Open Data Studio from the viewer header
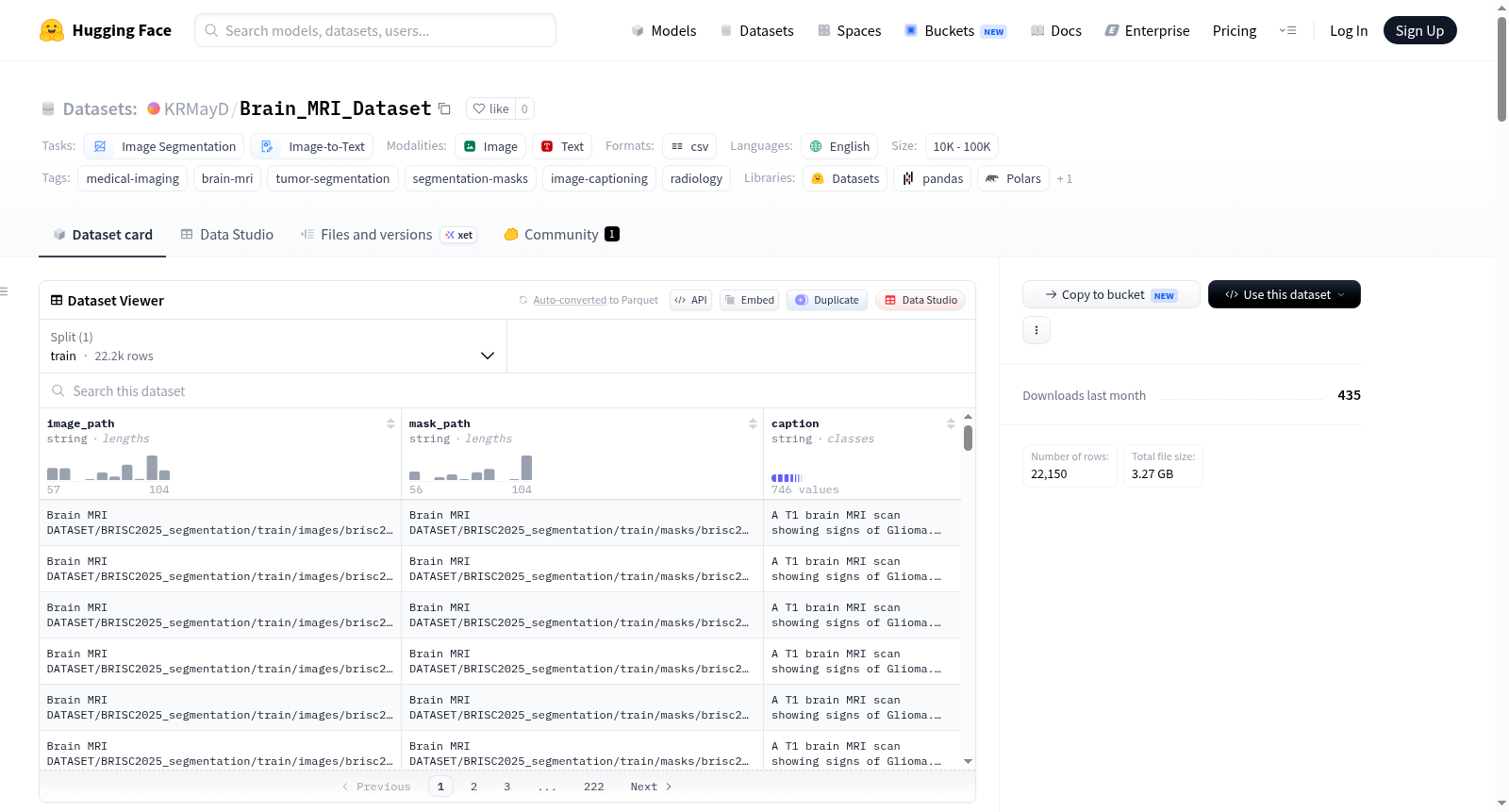This screenshot has height=812, width=1509. [x=920, y=300]
